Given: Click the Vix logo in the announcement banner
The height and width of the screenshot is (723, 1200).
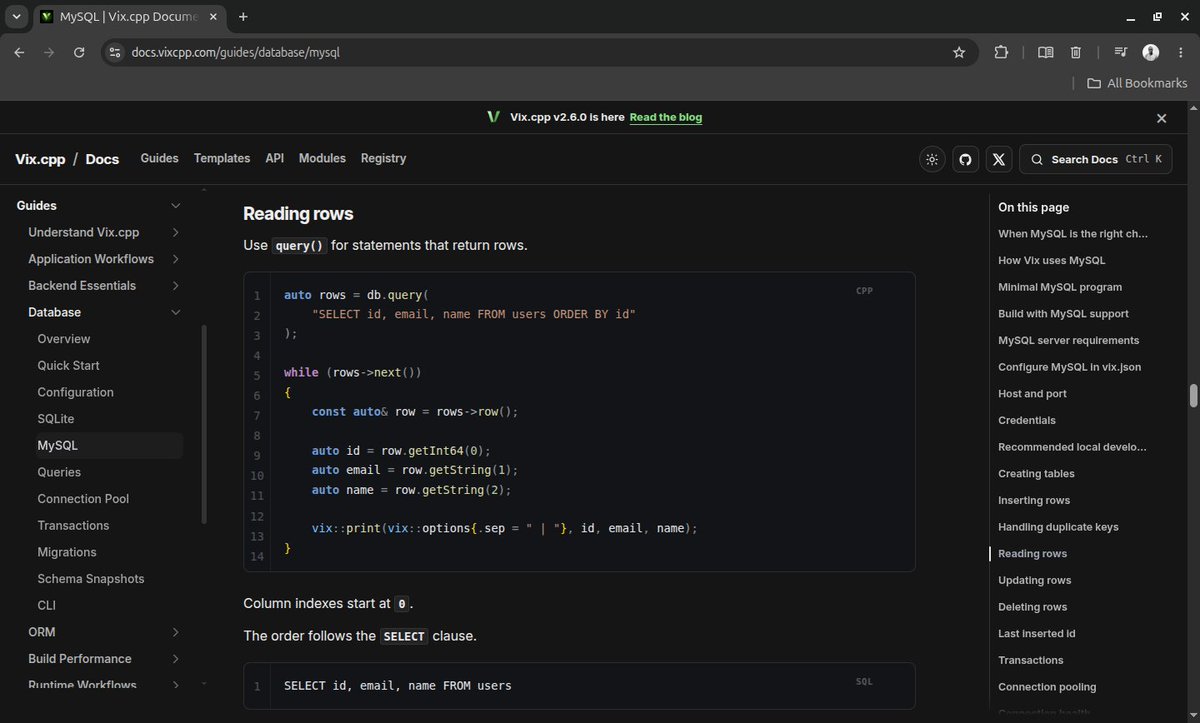Looking at the screenshot, I should click(493, 117).
